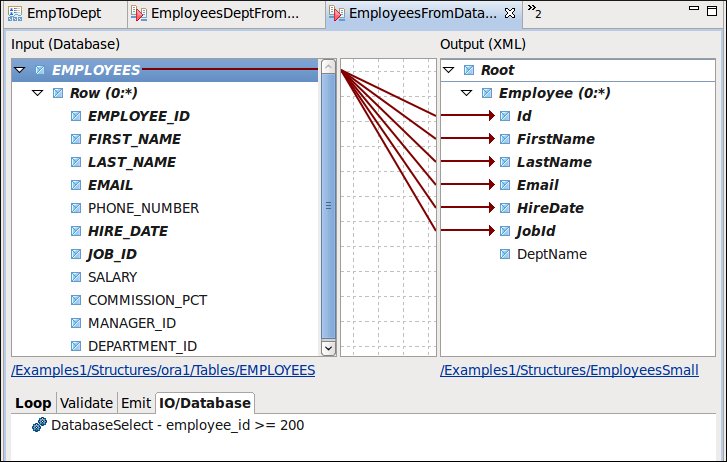Click the LAST_NAME field icon

[76, 162]
